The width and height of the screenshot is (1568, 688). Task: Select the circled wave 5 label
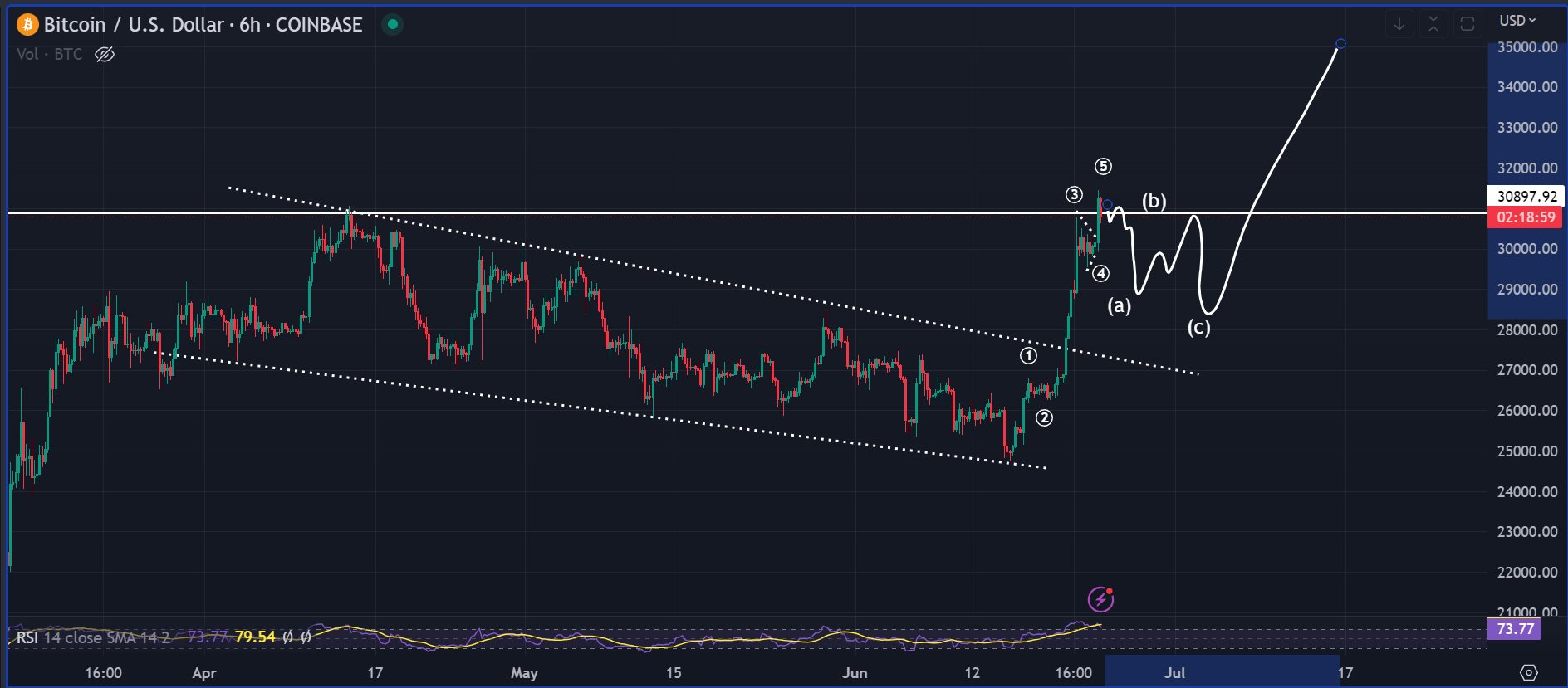coord(1103,167)
